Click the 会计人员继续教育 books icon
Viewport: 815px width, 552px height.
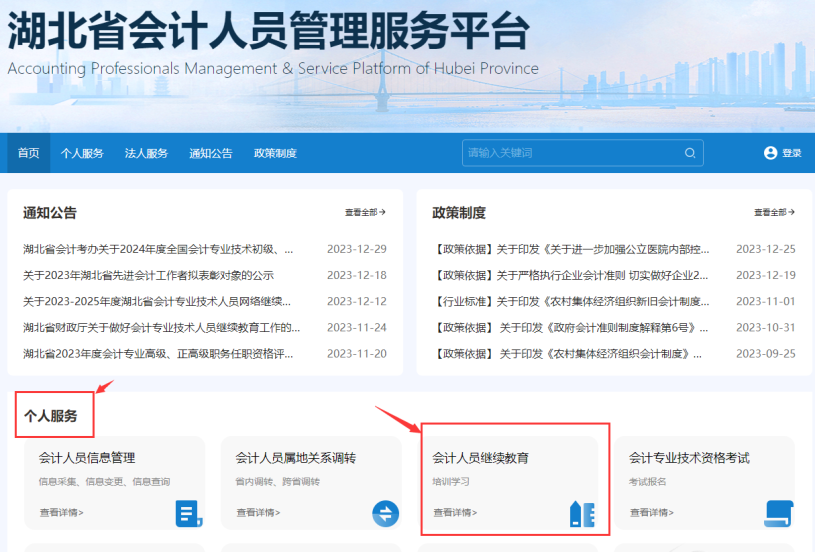[x=582, y=514]
